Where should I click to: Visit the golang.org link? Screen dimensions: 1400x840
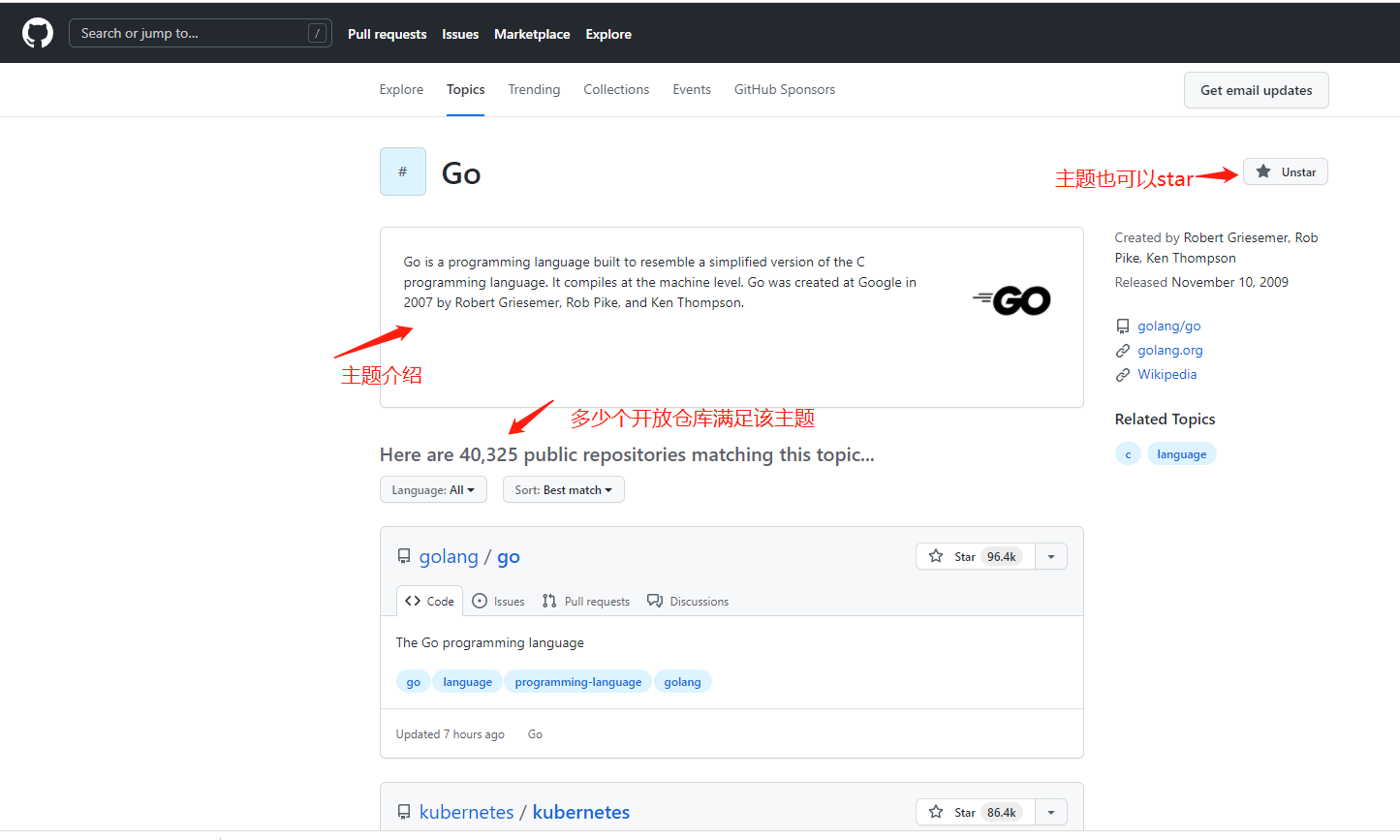1170,350
